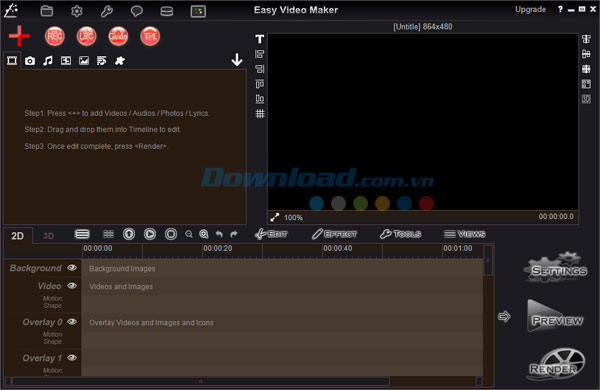Image resolution: width=600 pixels, height=390 pixels.
Task: Open the 100% zoom level control
Action: pyautogui.click(x=293, y=218)
